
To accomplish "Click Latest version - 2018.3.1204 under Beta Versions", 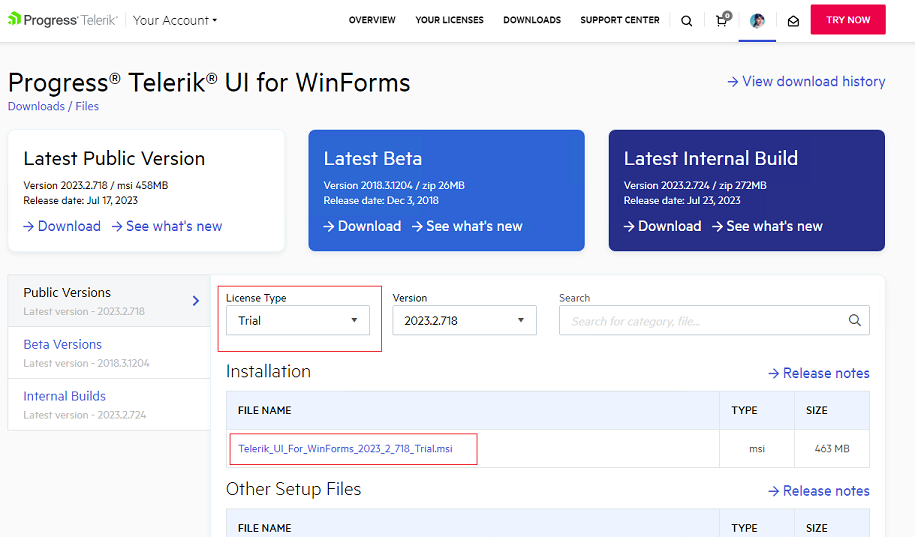I will point(86,363).
